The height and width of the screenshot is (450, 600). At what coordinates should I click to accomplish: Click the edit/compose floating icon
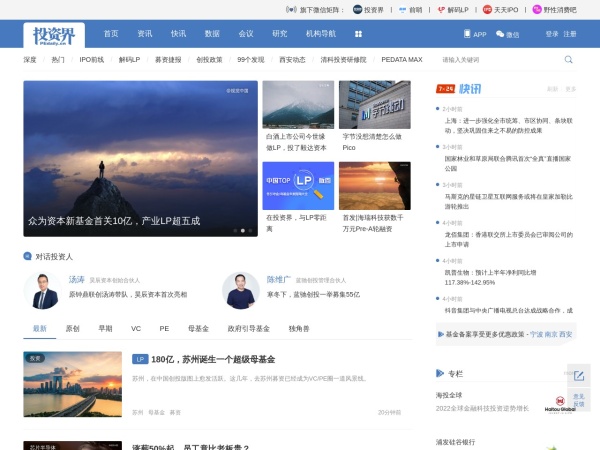pyautogui.click(x=578, y=376)
